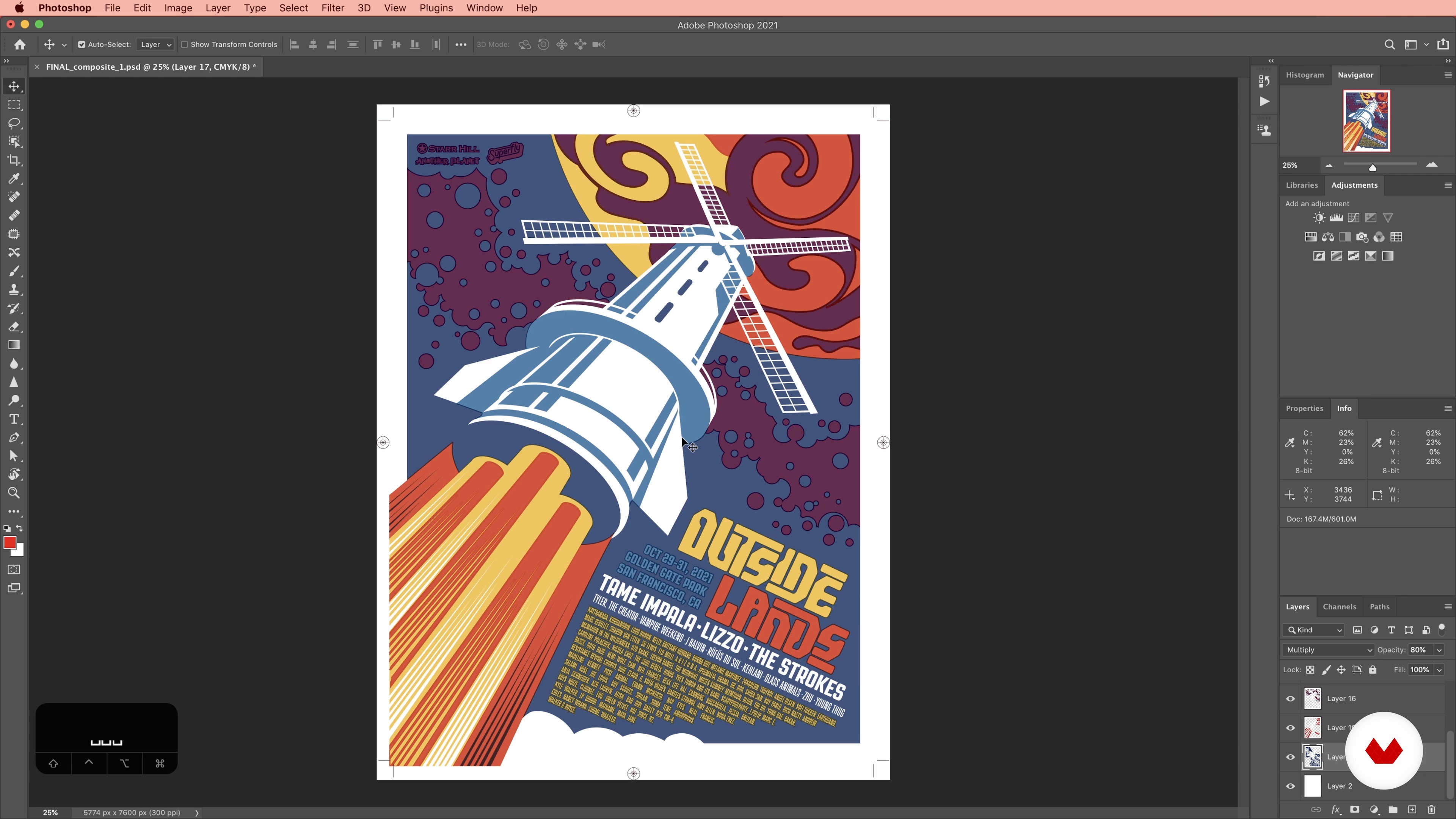Click the foreground red color swatch
This screenshot has width=1456, height=819.
[x=9, y=543]
